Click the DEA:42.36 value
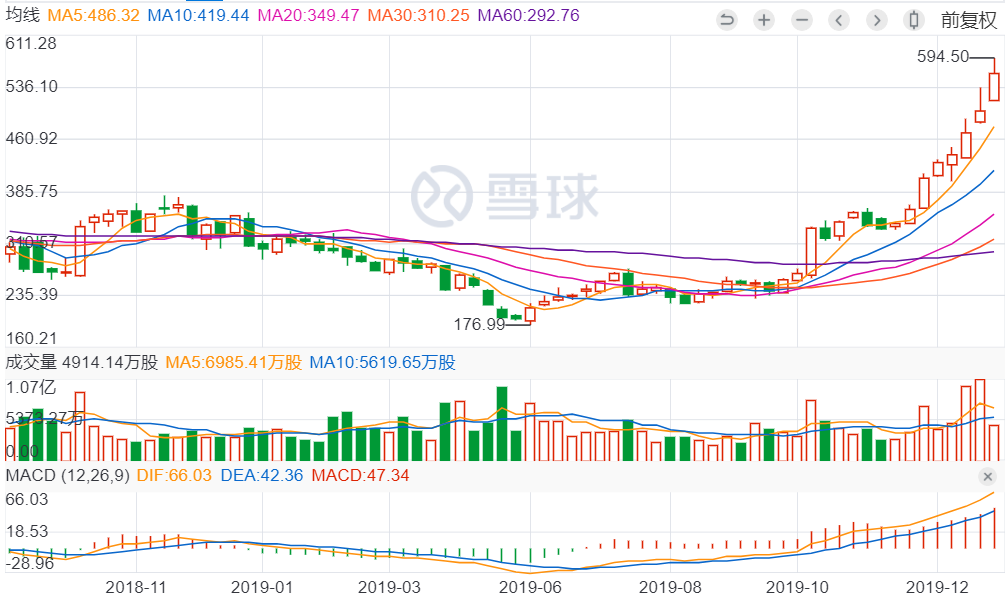 [x=262, y=476]
